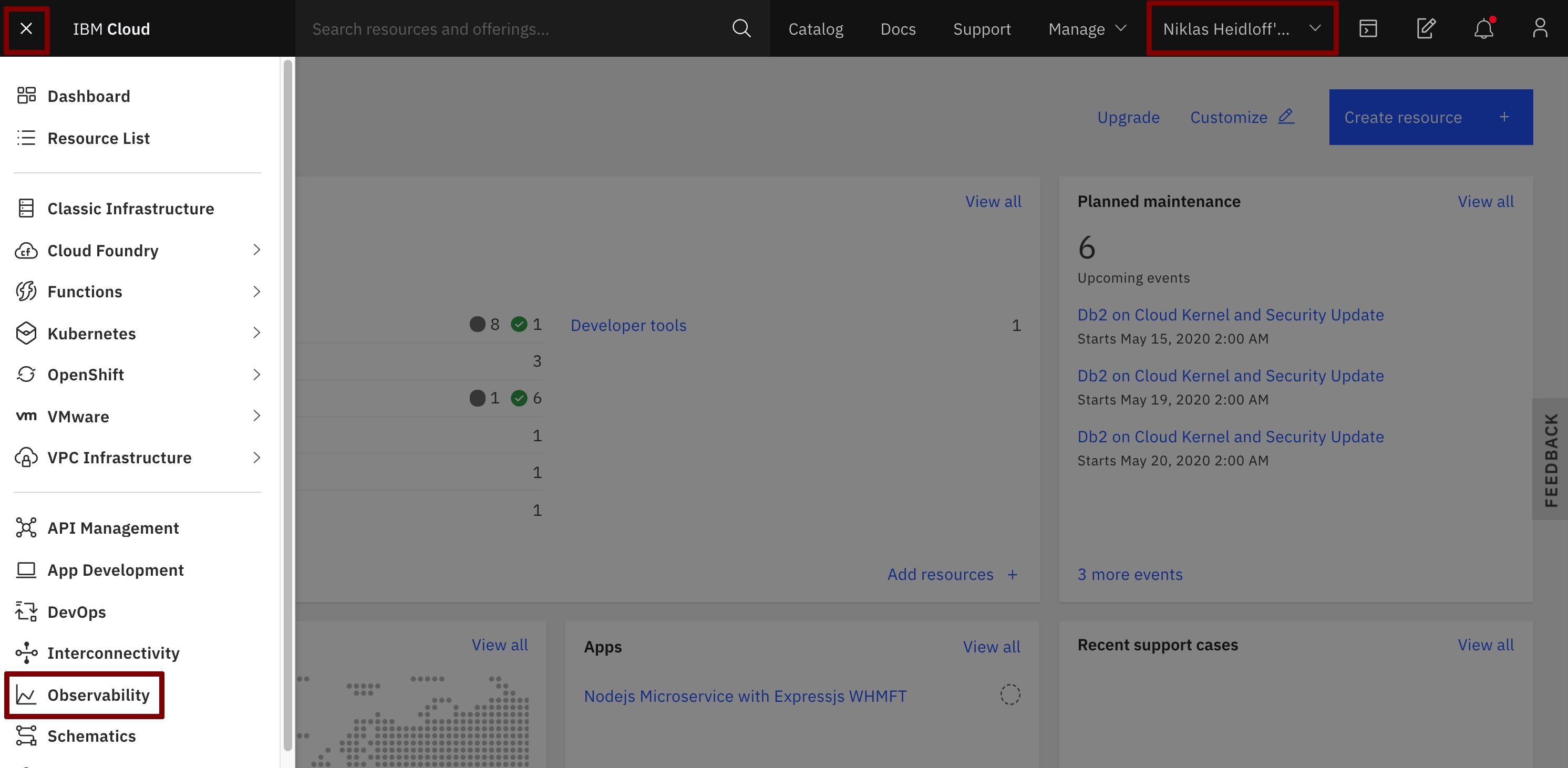1568x768 pixels.
Task: Open the cost estimator edit icon
Action: pos(1426,28)
